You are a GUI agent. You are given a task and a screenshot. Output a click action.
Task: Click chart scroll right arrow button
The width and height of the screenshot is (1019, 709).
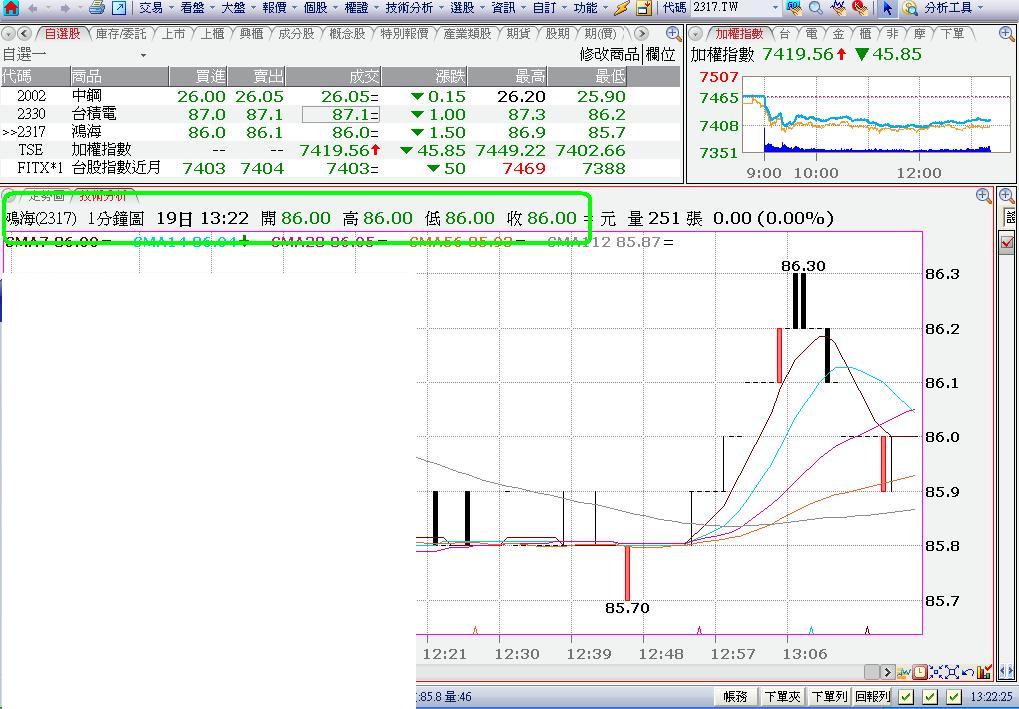click(x=887, y=672)
